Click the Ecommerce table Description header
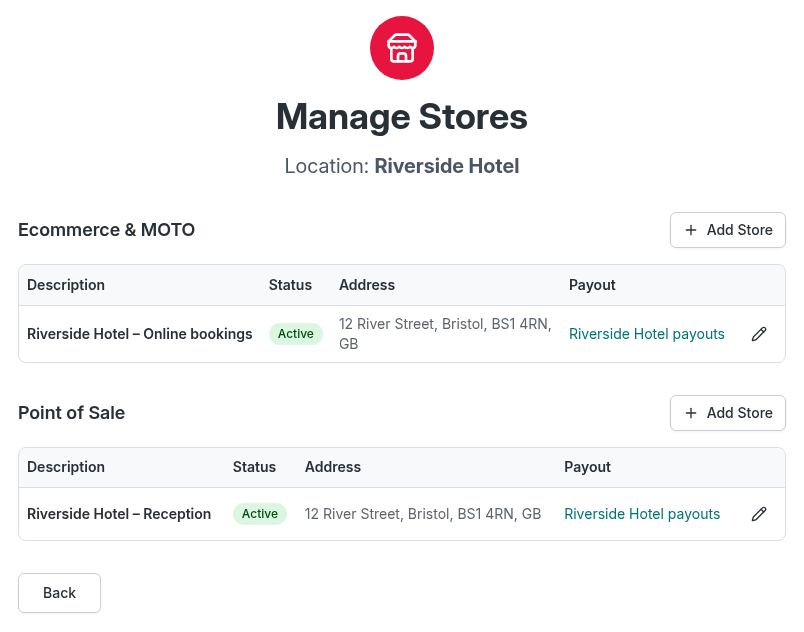Viewport: 804px width, 632px height. coord(66,285)
